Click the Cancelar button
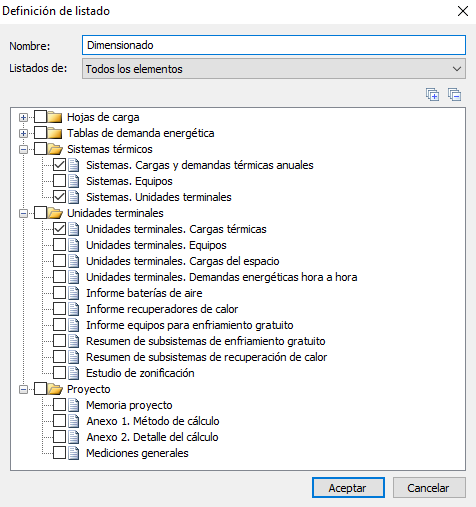 pyautogui.click(x=429, y=488)
